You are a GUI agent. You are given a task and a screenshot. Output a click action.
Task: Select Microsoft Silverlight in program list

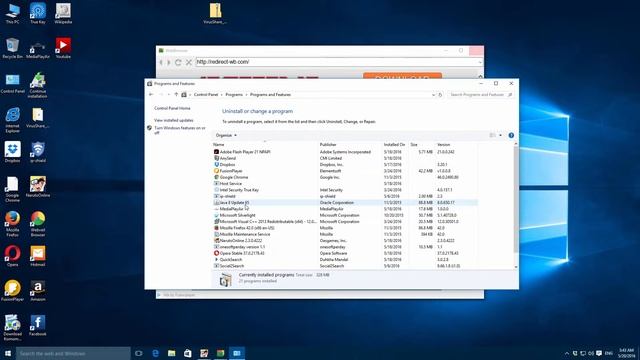pos(344,215)
